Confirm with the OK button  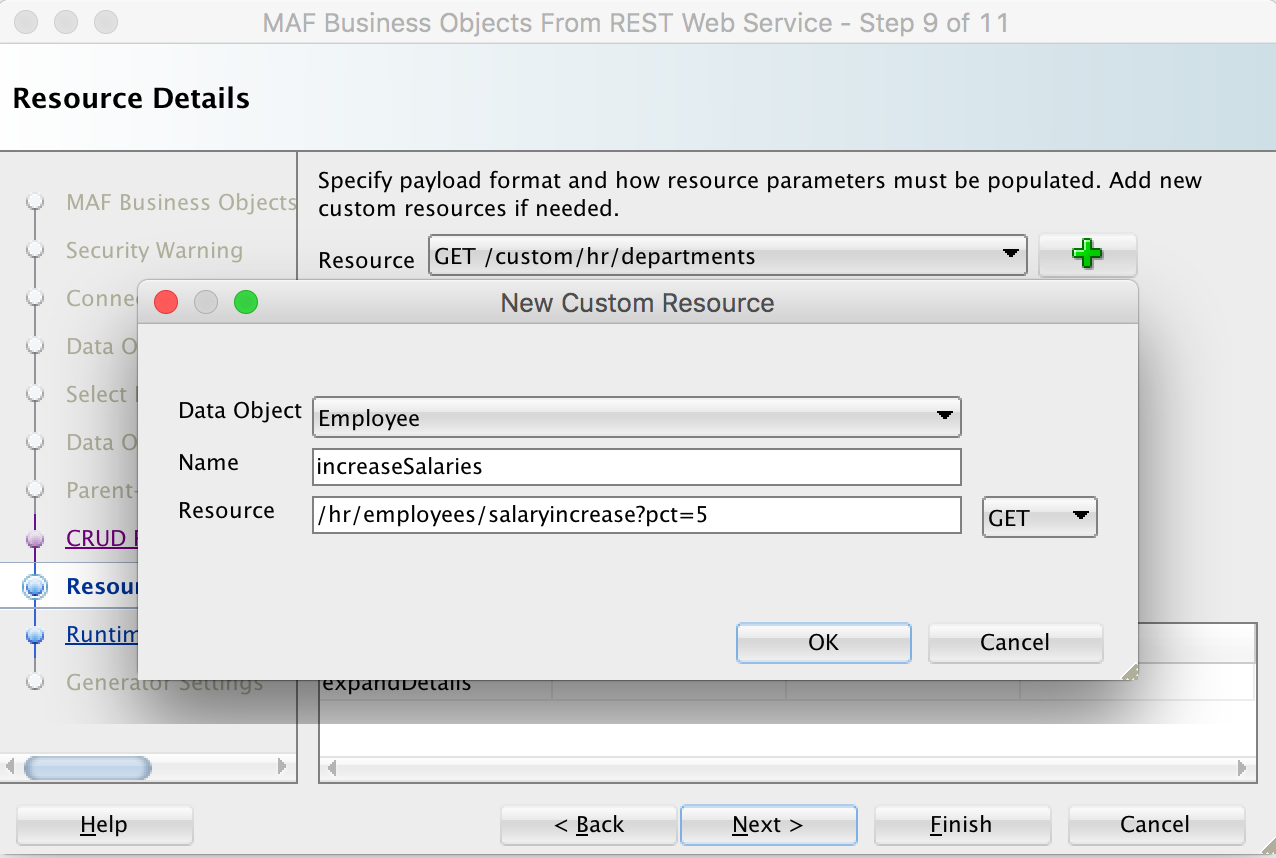[823, 643]
